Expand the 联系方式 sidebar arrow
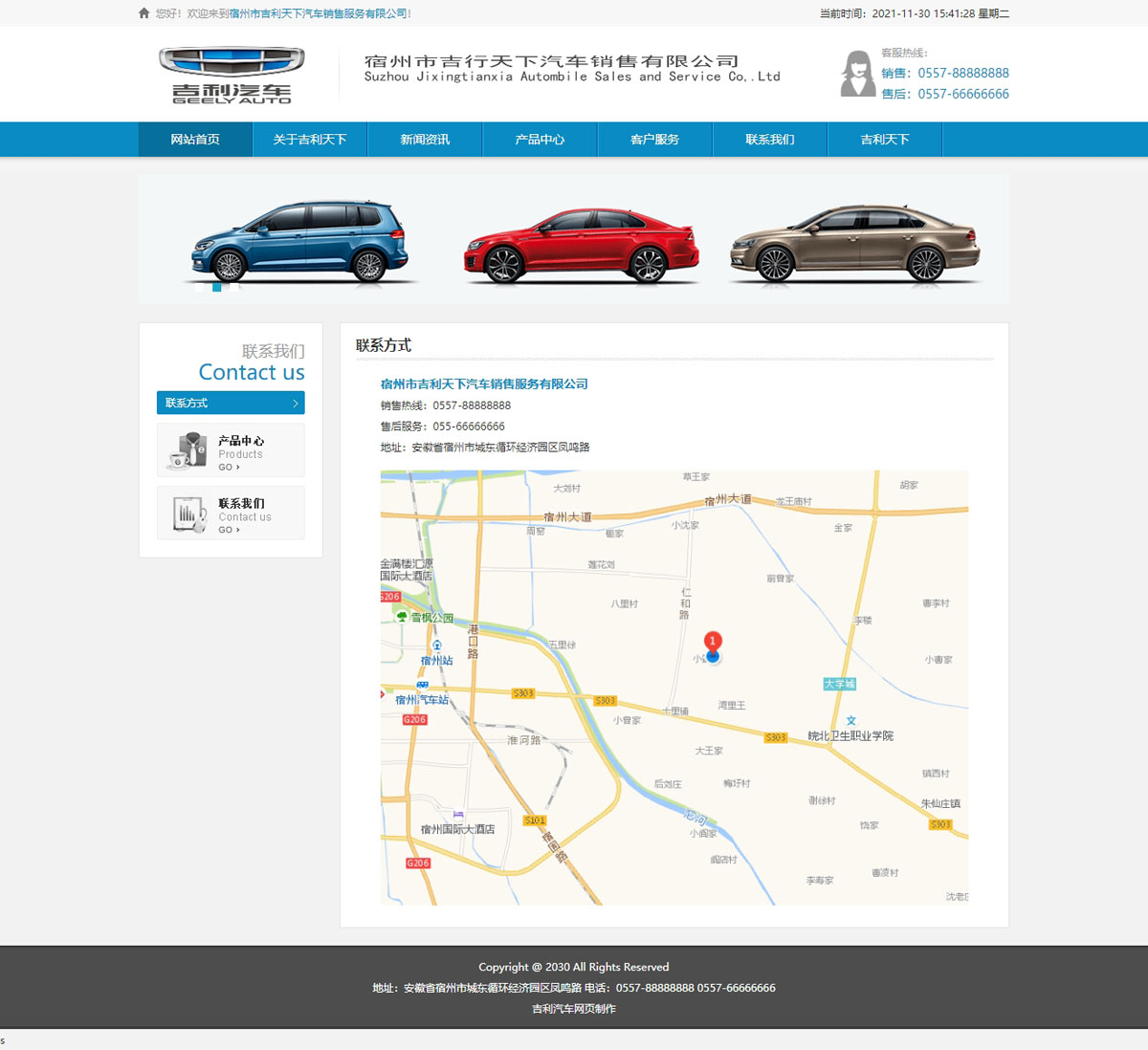 [295, 404]
